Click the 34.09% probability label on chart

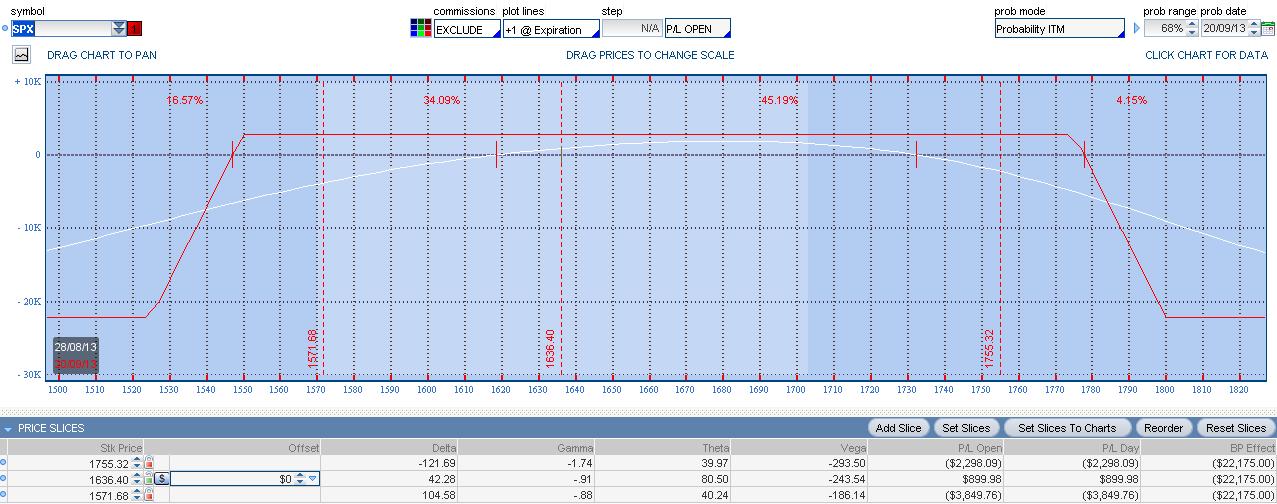click(x=442, y=101)
